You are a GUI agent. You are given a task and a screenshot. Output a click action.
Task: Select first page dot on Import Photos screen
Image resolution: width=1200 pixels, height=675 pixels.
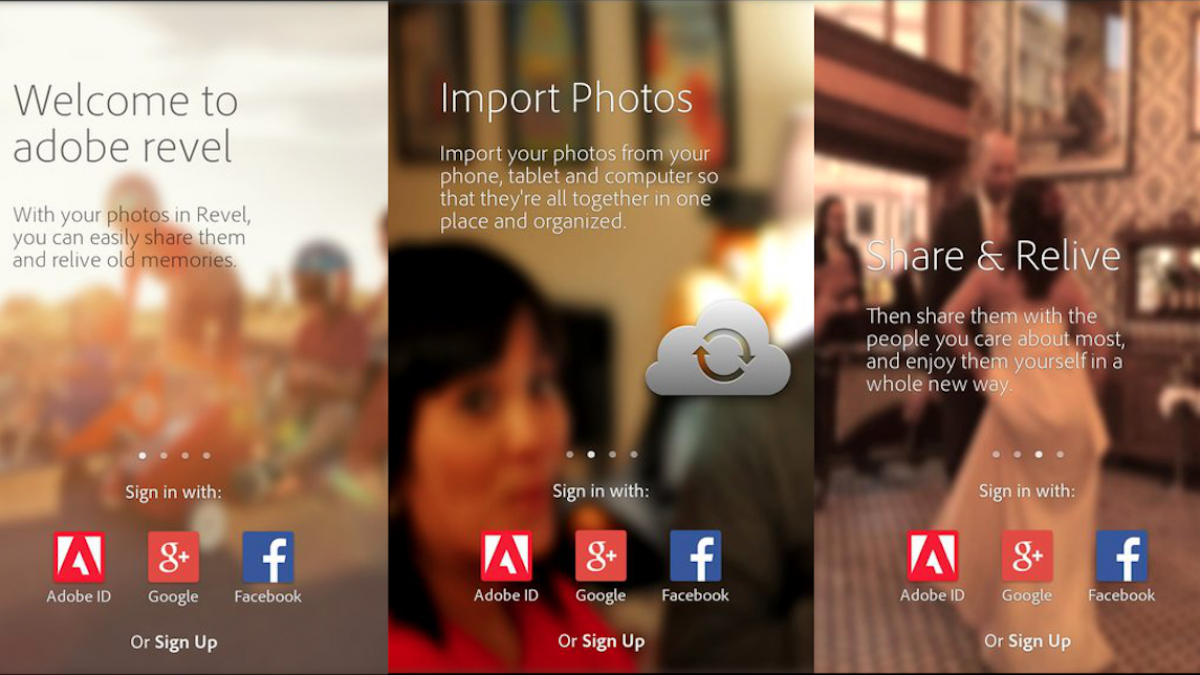[x=570, y=454]
